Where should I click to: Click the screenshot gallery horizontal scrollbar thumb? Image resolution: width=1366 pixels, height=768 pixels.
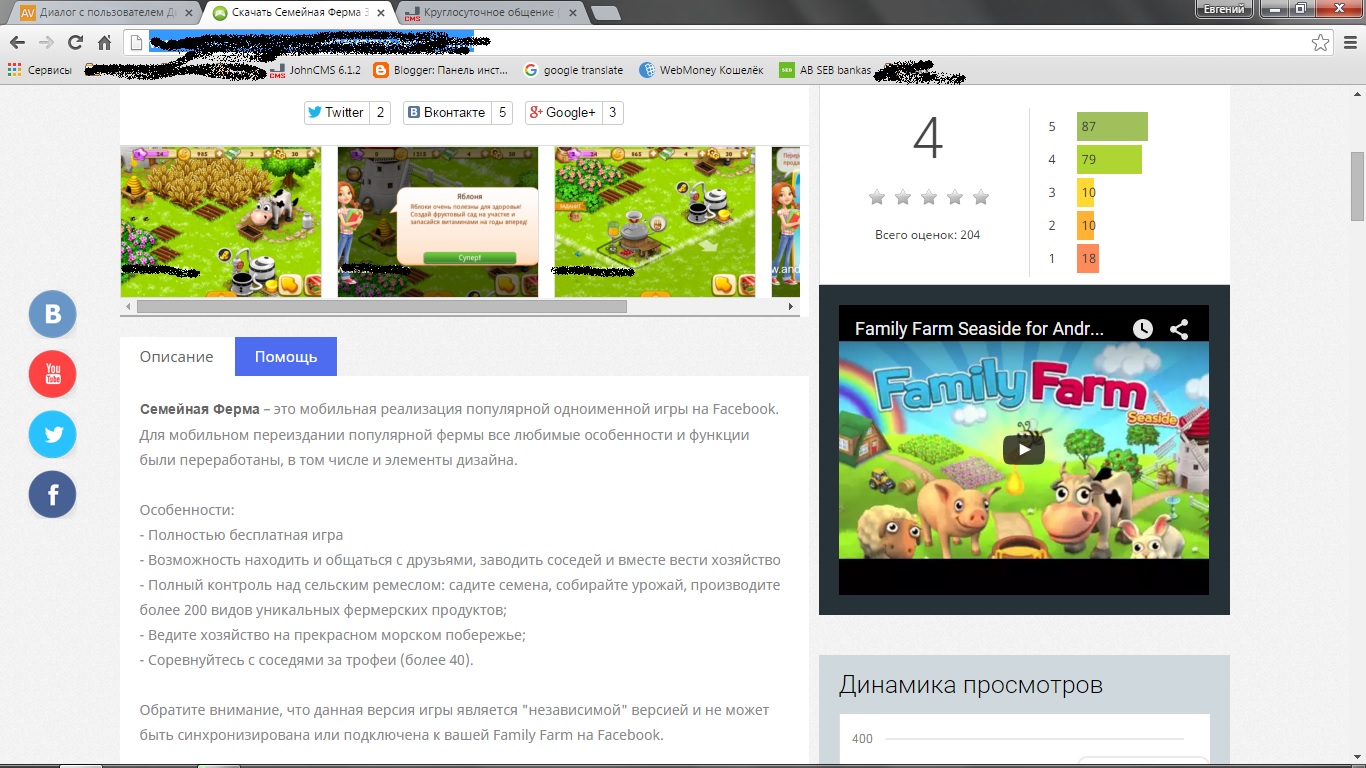pyautogui.click(x=382, y=307)
